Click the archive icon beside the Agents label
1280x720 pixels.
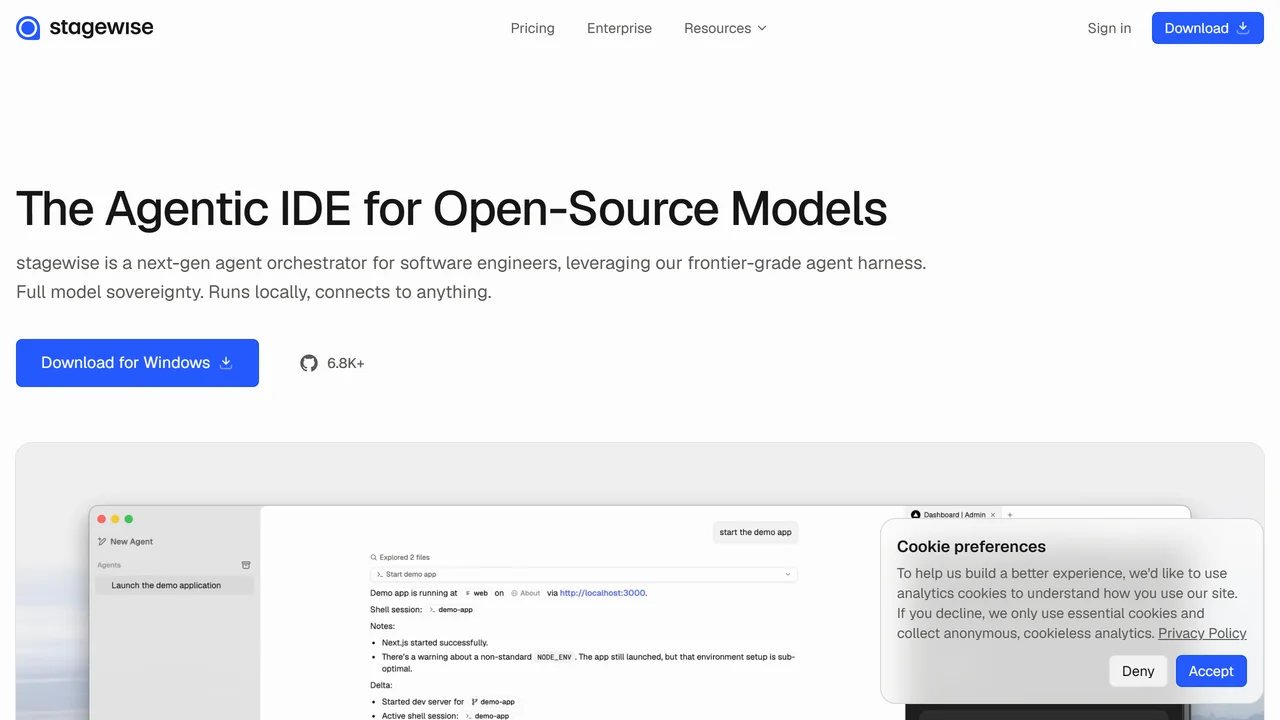click(x=246, y=565)
